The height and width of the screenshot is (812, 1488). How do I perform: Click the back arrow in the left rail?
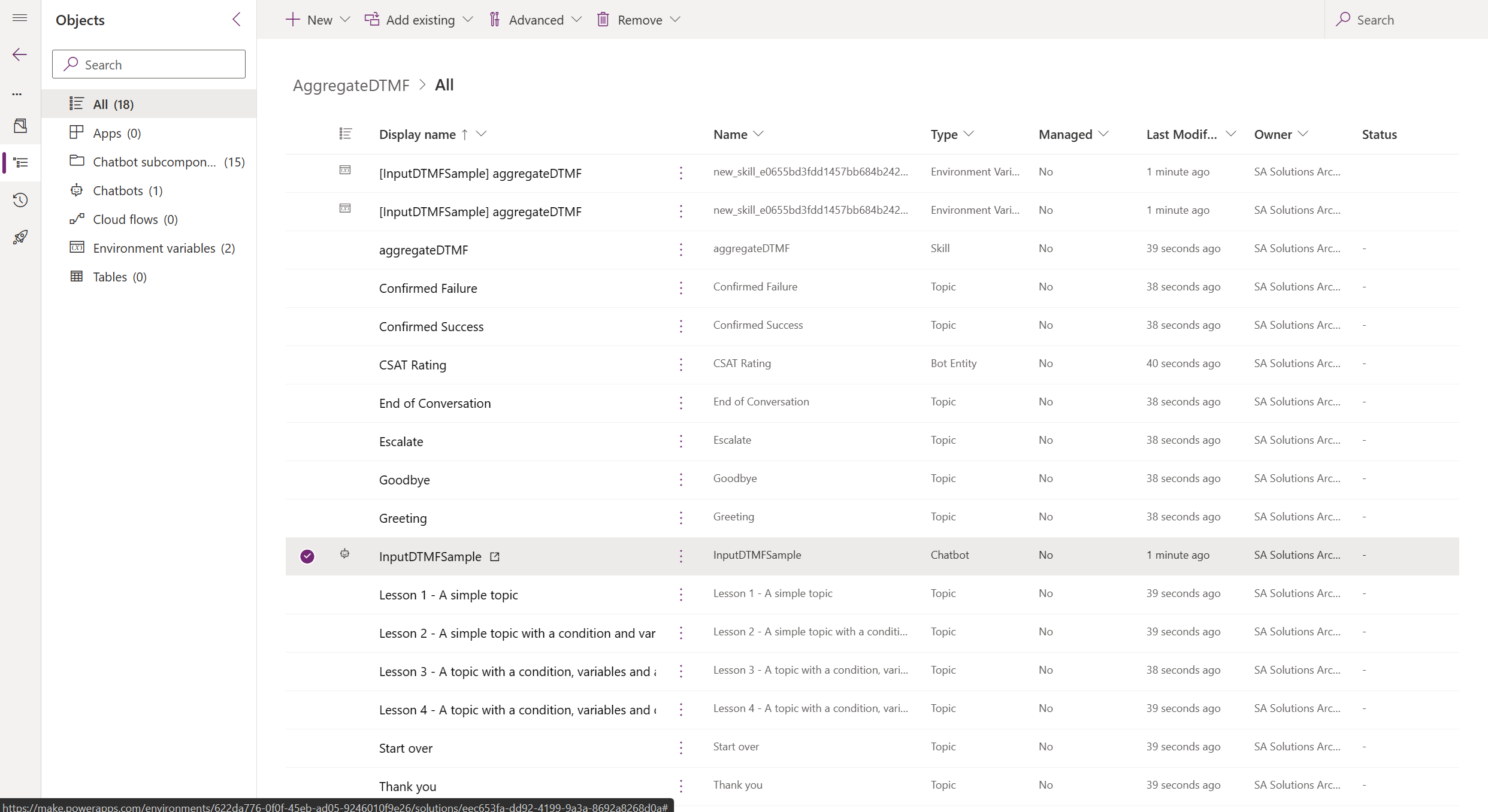tap(20, 54)
